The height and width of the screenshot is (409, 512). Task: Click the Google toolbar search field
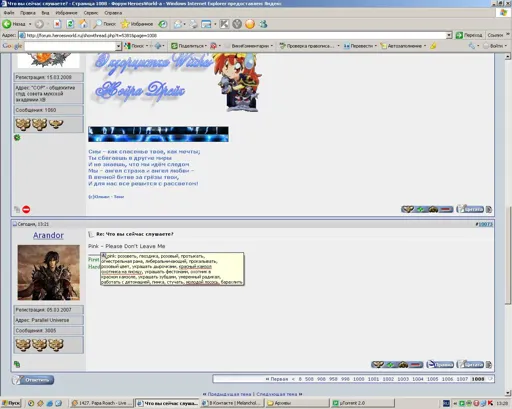(x=70, y=46)
